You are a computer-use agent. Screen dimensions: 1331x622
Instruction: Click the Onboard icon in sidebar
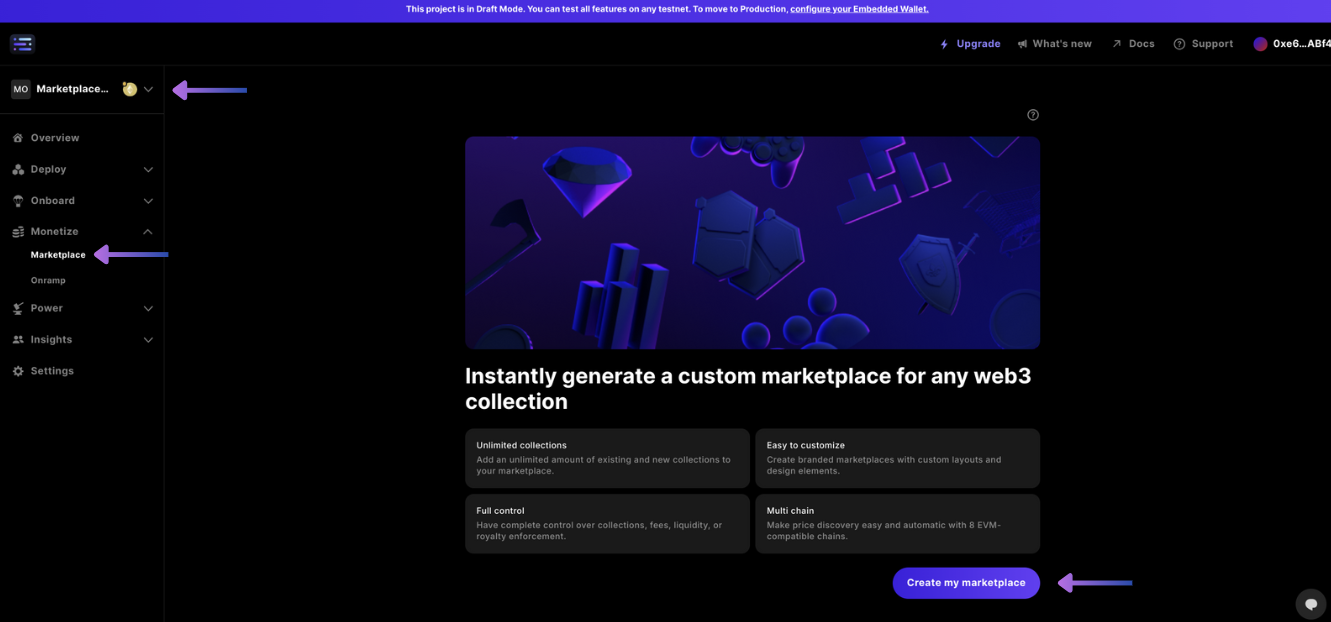click(16, 200)
